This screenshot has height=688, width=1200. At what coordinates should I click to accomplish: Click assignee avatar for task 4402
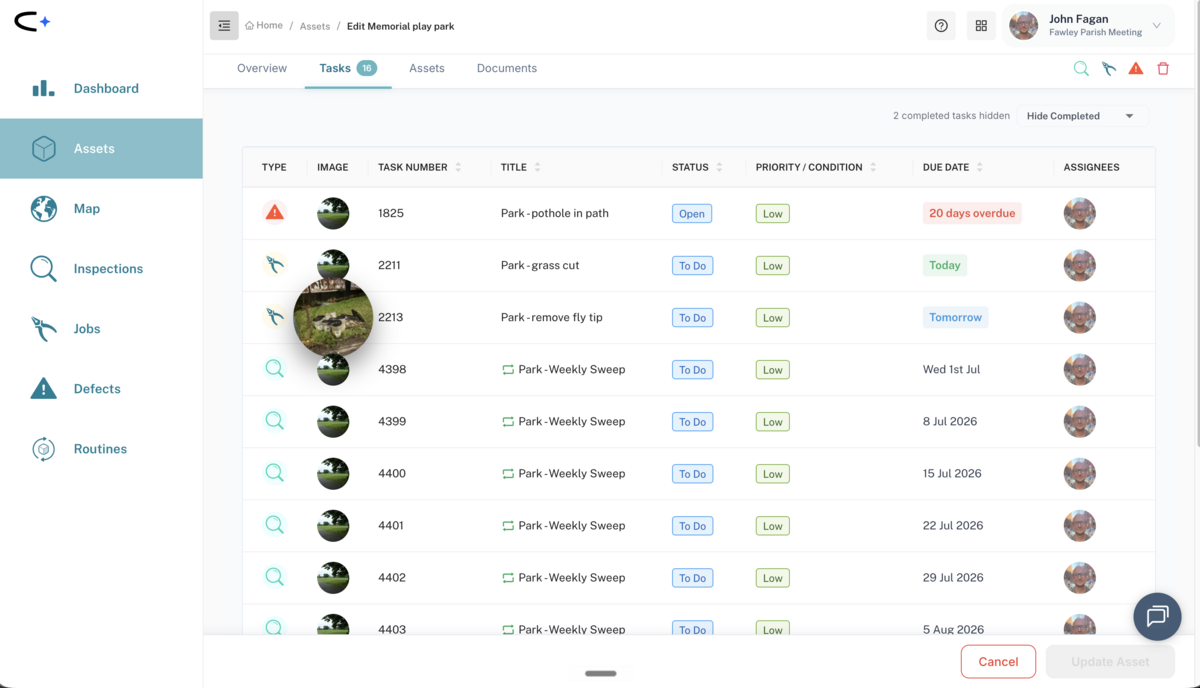[1080, 577]
